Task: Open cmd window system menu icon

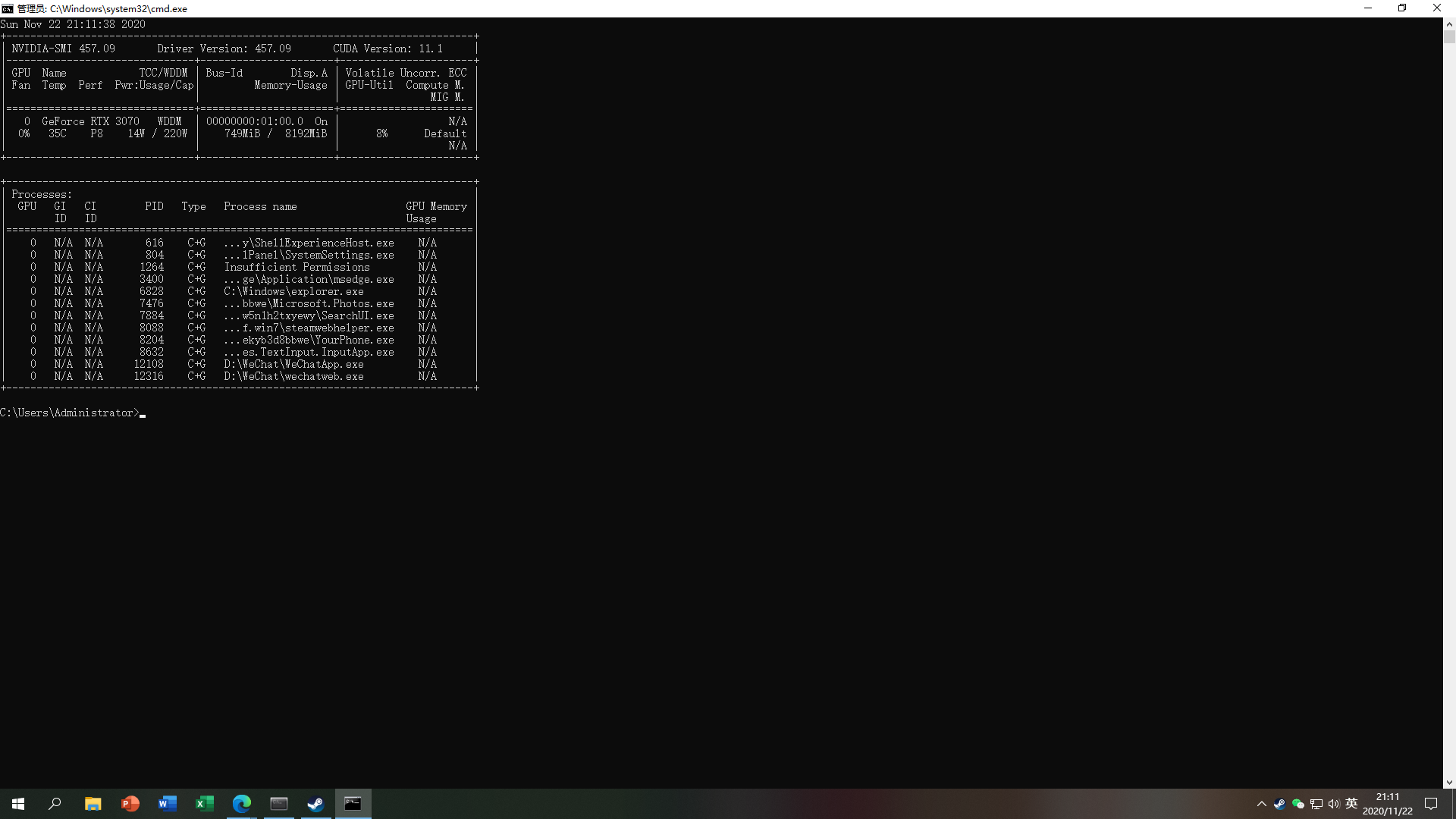Action: click(x=8, y=8)
